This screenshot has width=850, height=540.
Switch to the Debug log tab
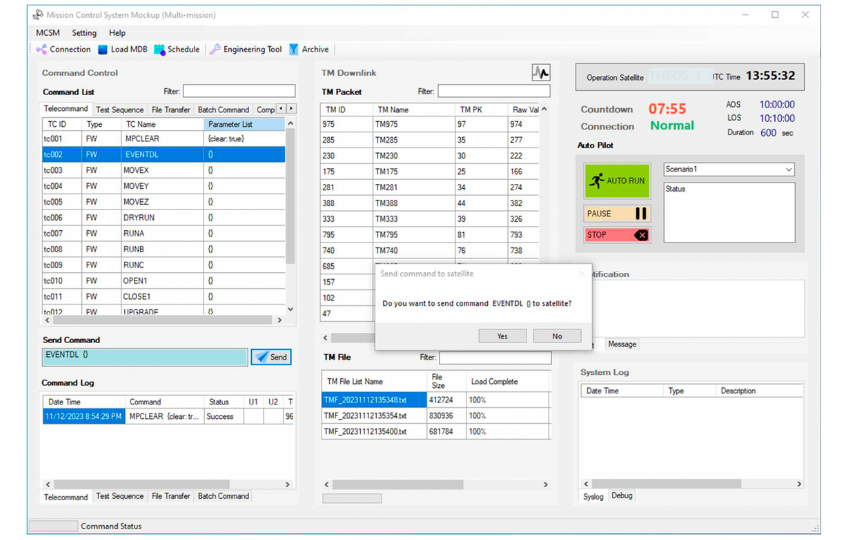pos(622,496)
